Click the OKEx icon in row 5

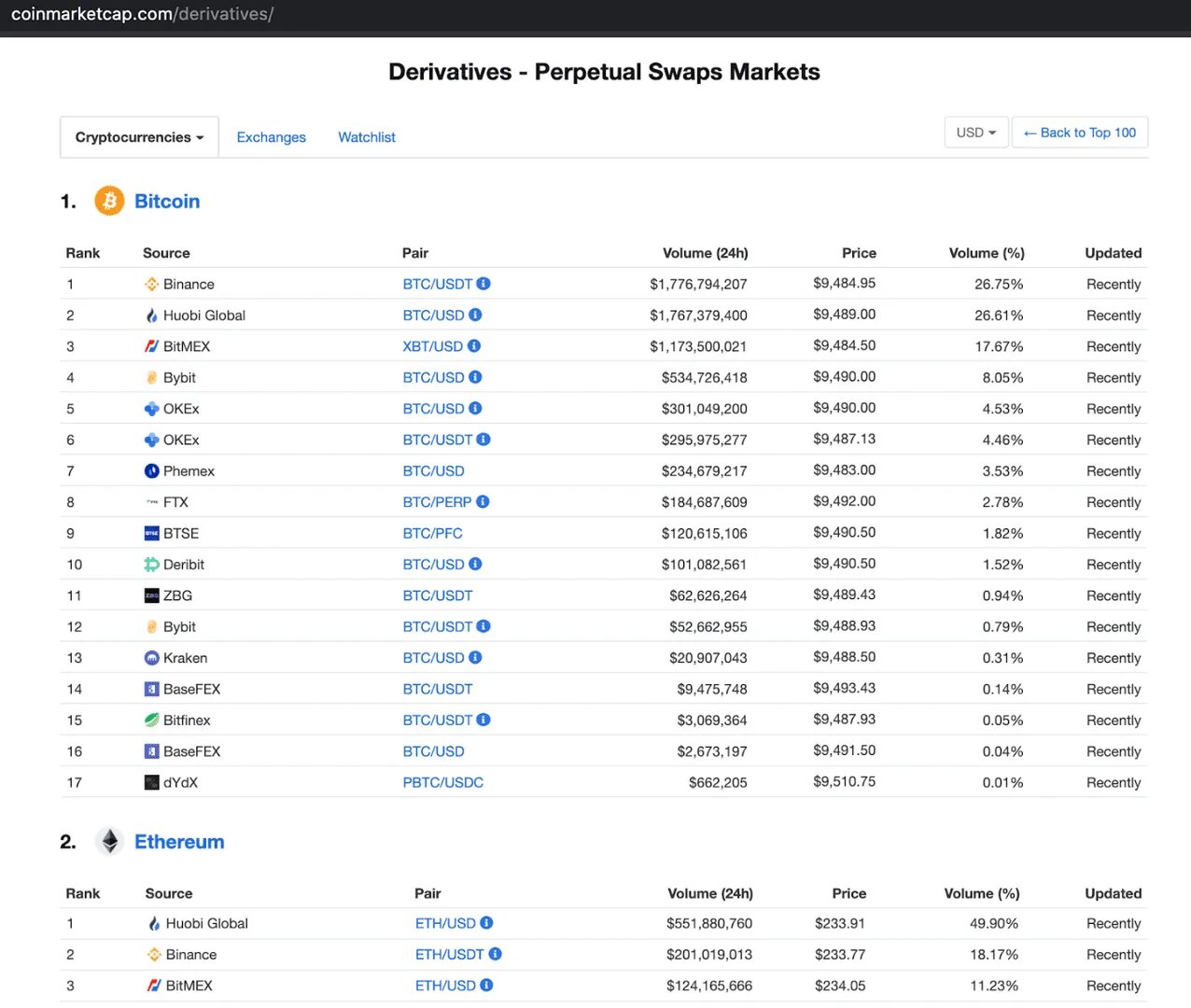[152, 409]
